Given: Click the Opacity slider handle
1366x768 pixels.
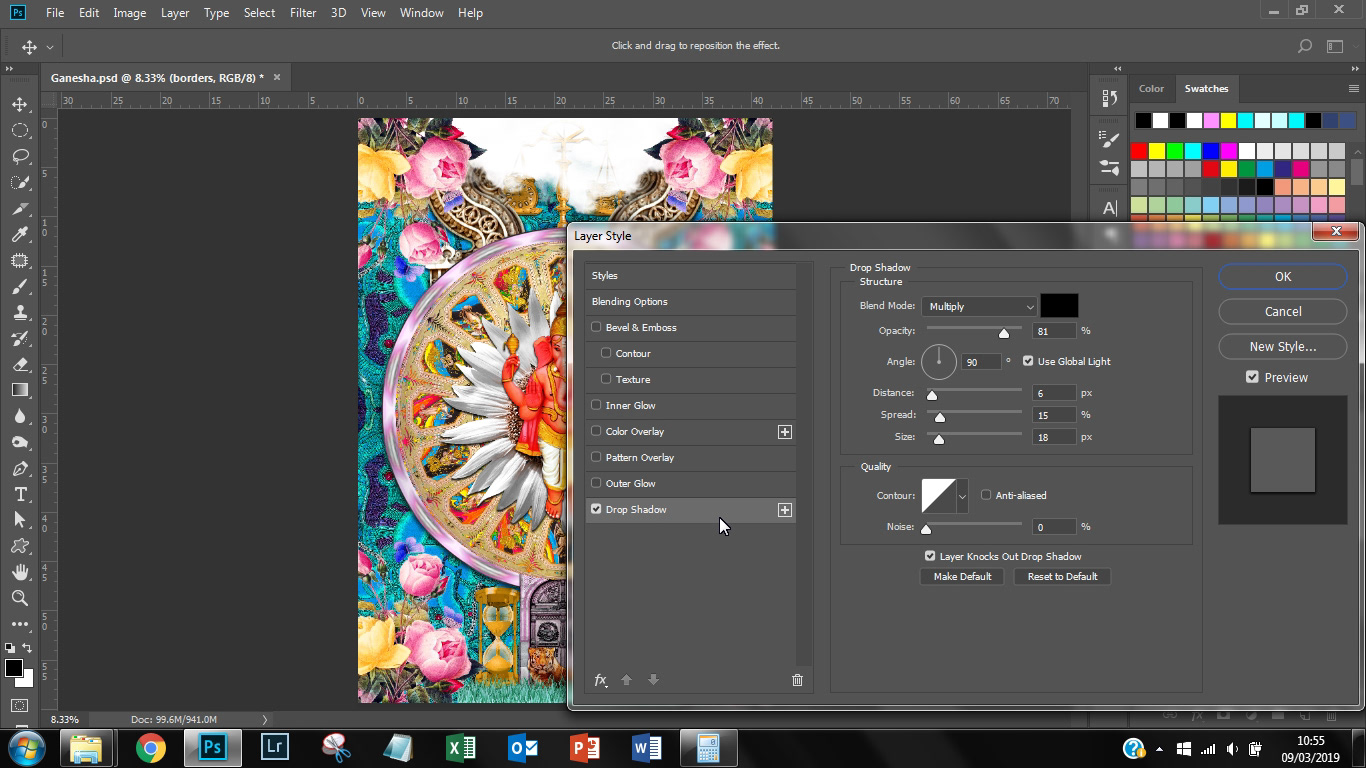Looking at the screenshot, I should point(1004,333).
